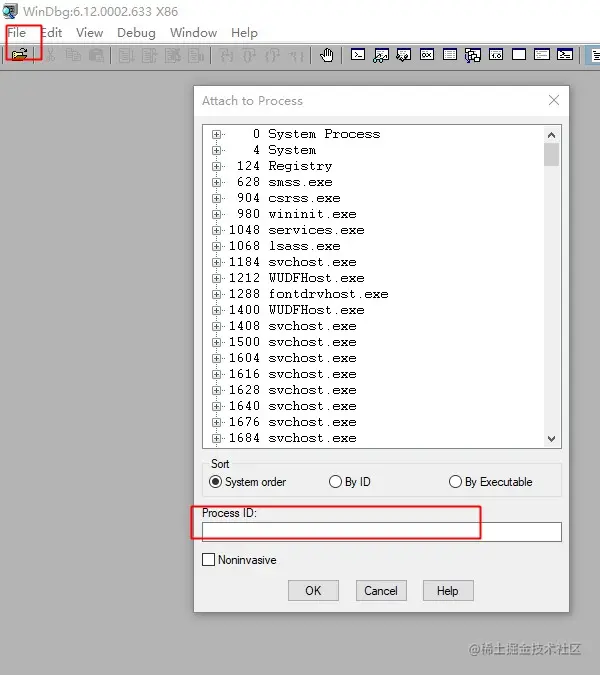Screen dimensions: 600x675
Task: Select the By Executable sort option
Action: tap(491, 482)
